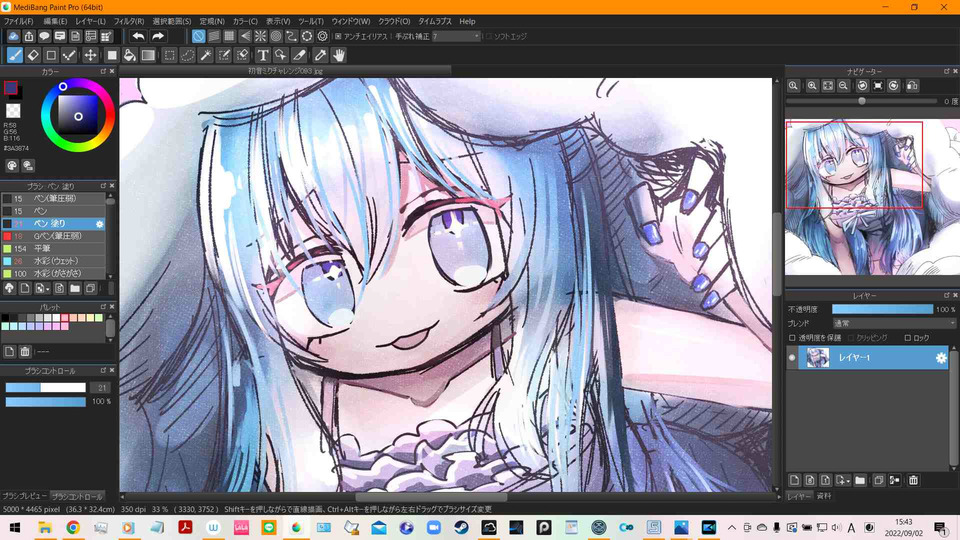This screenshot has height=540, width=960.
Task: Click the transparent color swatch
Action: [x=13, y=111]
